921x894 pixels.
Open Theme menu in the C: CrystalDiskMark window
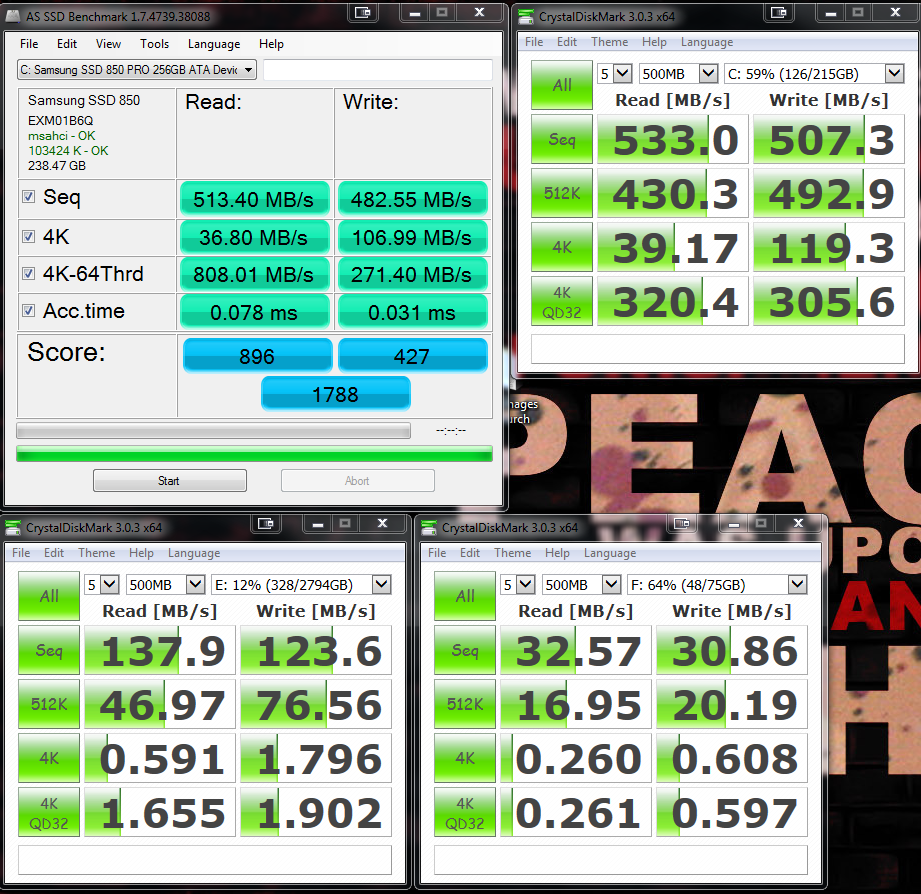coord(609,42)
